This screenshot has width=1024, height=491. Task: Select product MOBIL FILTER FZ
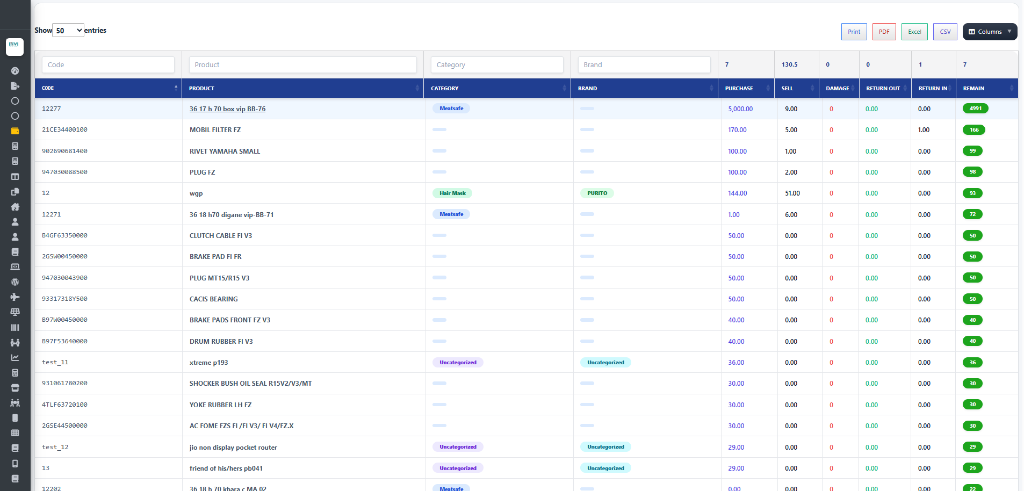215,130
